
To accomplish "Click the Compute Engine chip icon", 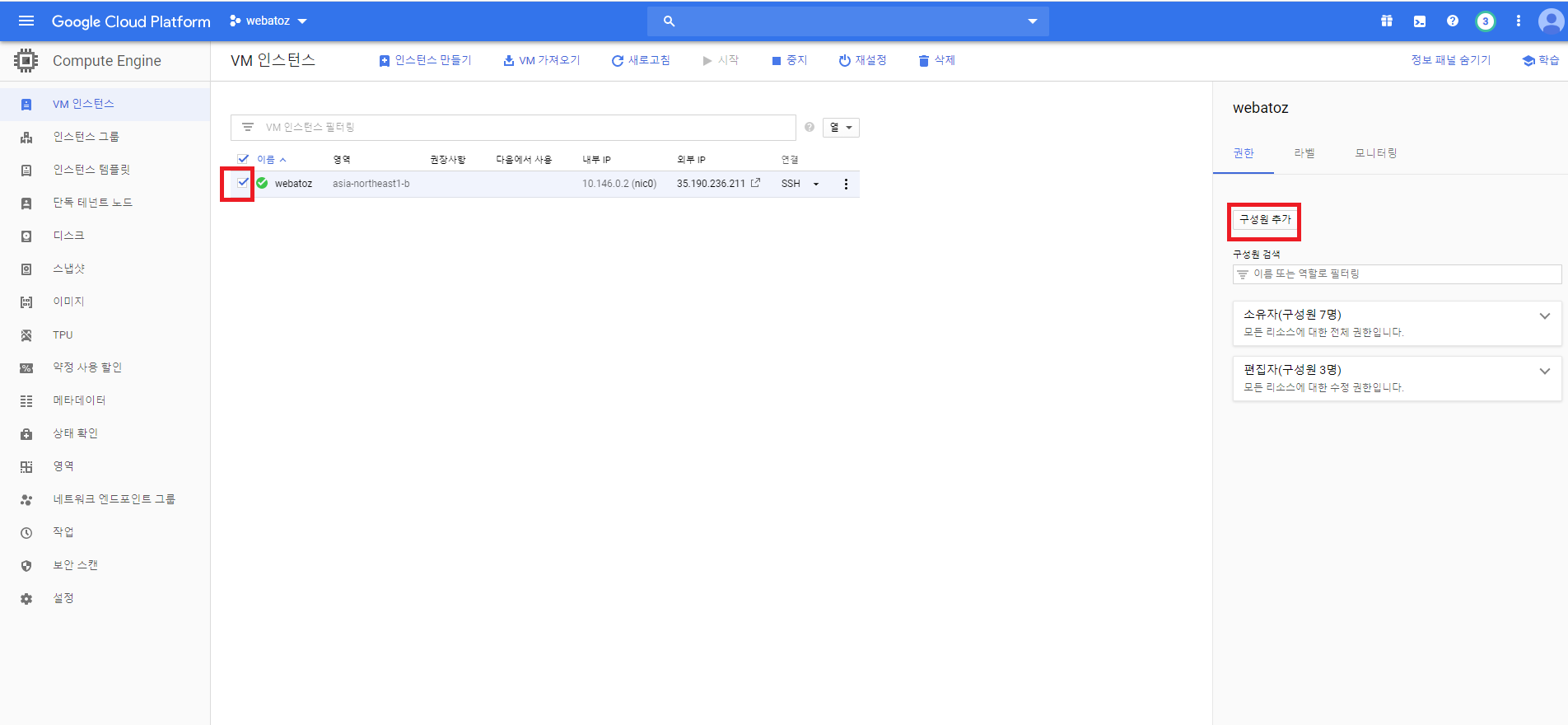I will coord(26,60).
